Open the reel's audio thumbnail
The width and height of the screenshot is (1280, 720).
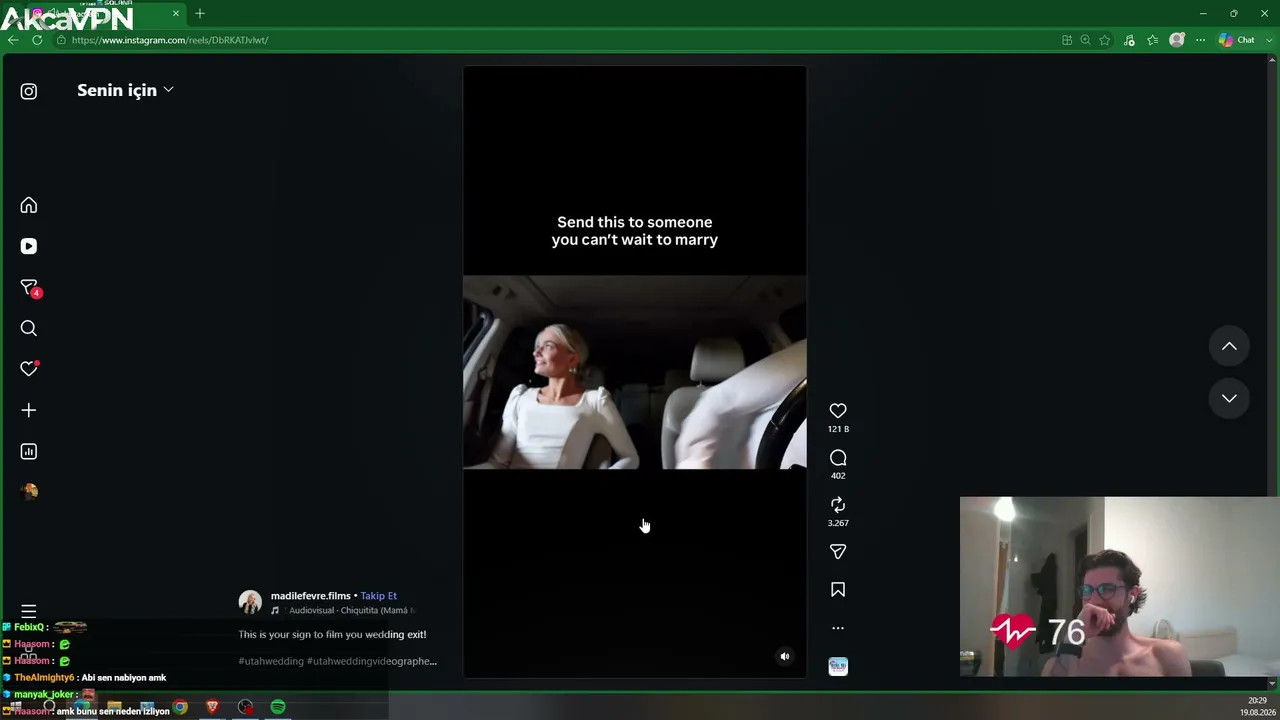(x=838, y=666)
